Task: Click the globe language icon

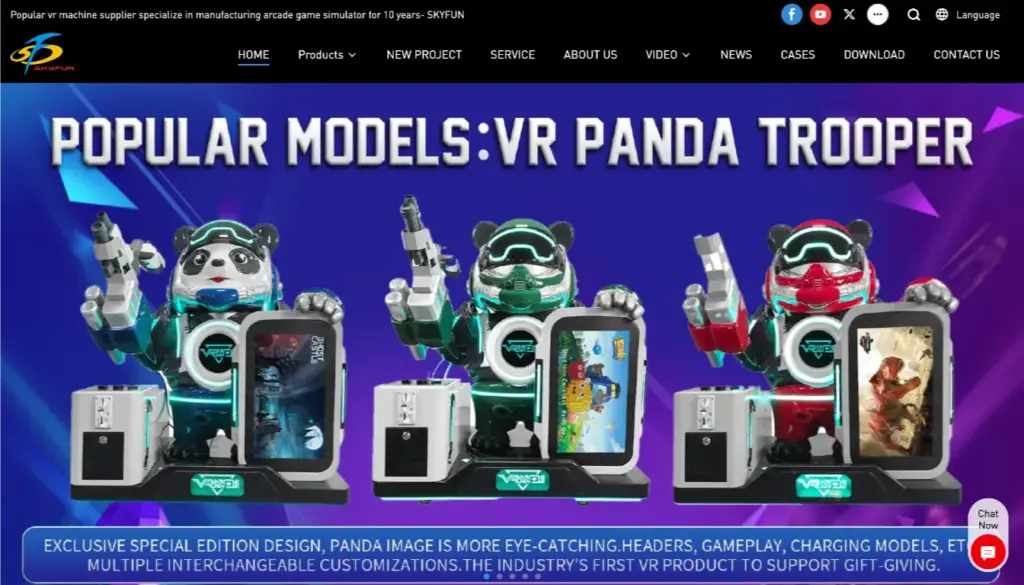Action: (942, 14)
